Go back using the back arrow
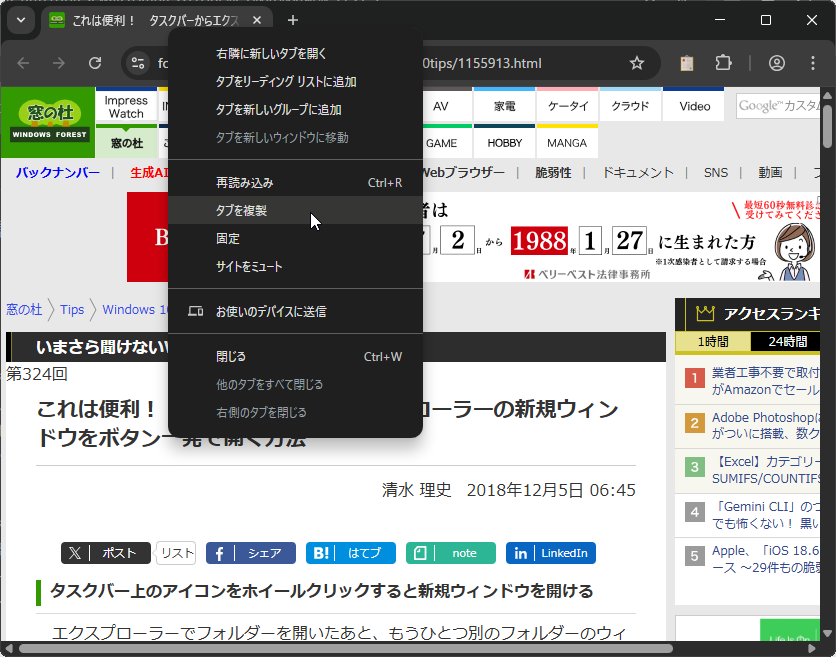 22,62
